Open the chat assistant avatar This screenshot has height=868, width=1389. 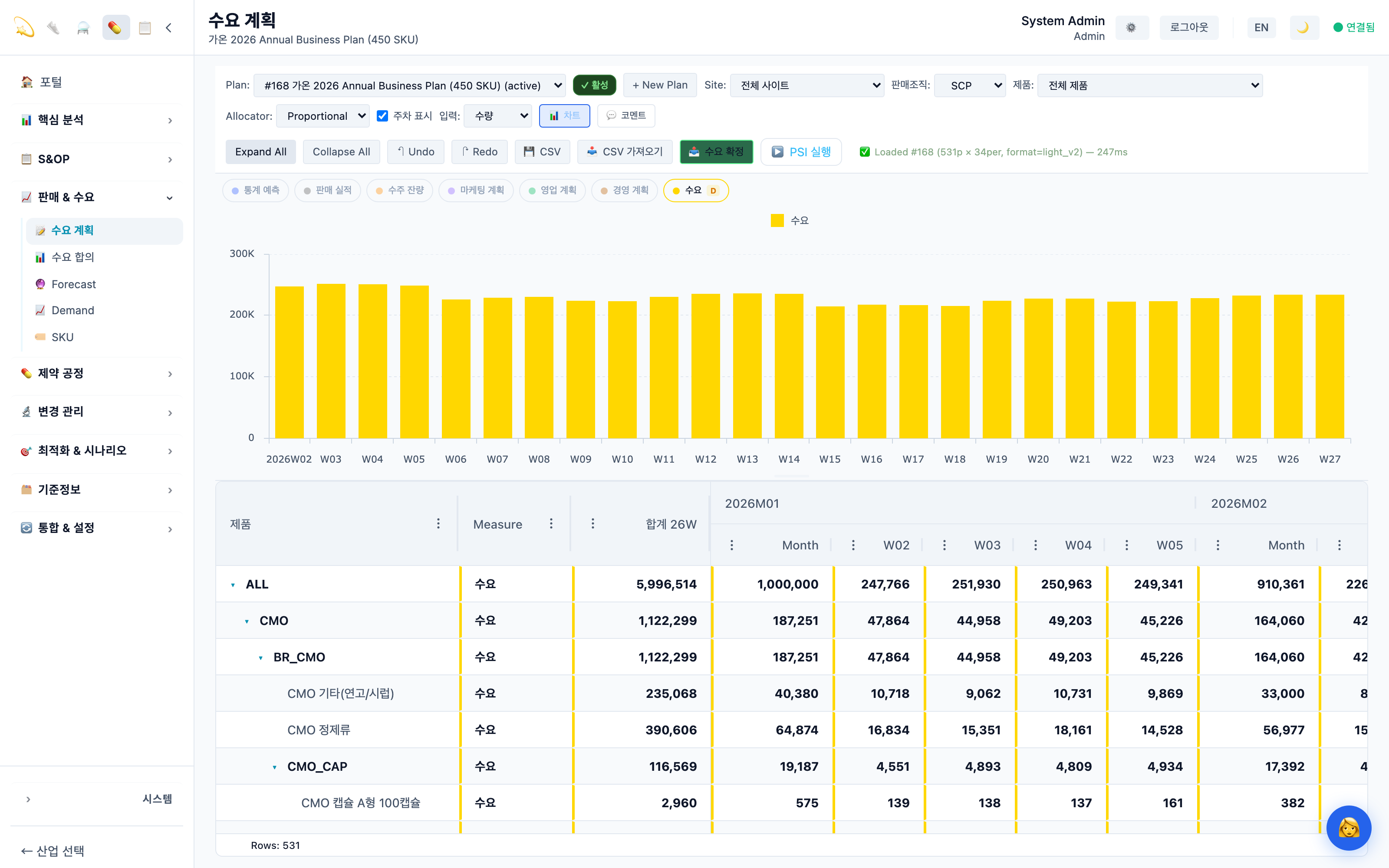tap(1348, 827)
